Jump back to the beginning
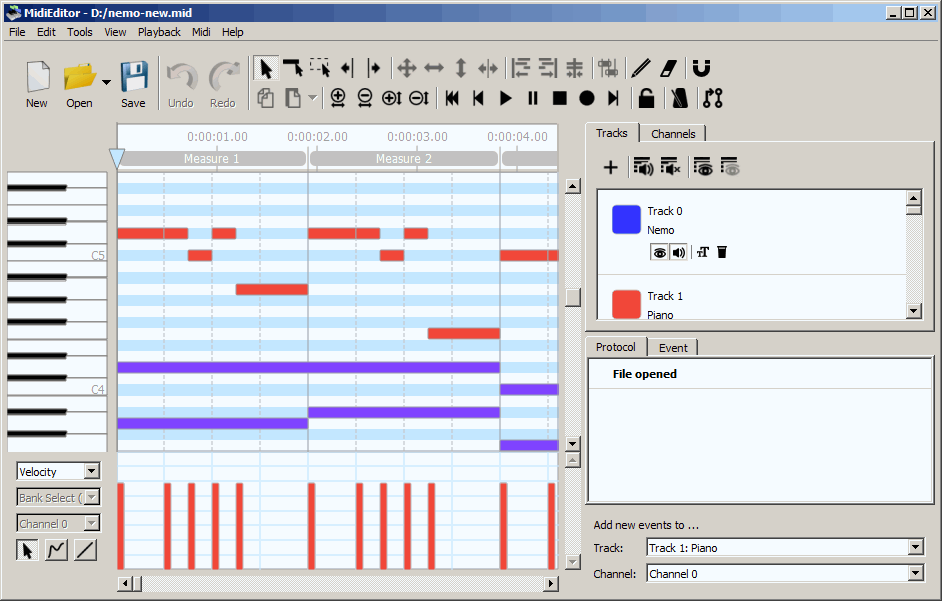This screenshot has height=601, width=942. tap(452, 98)
